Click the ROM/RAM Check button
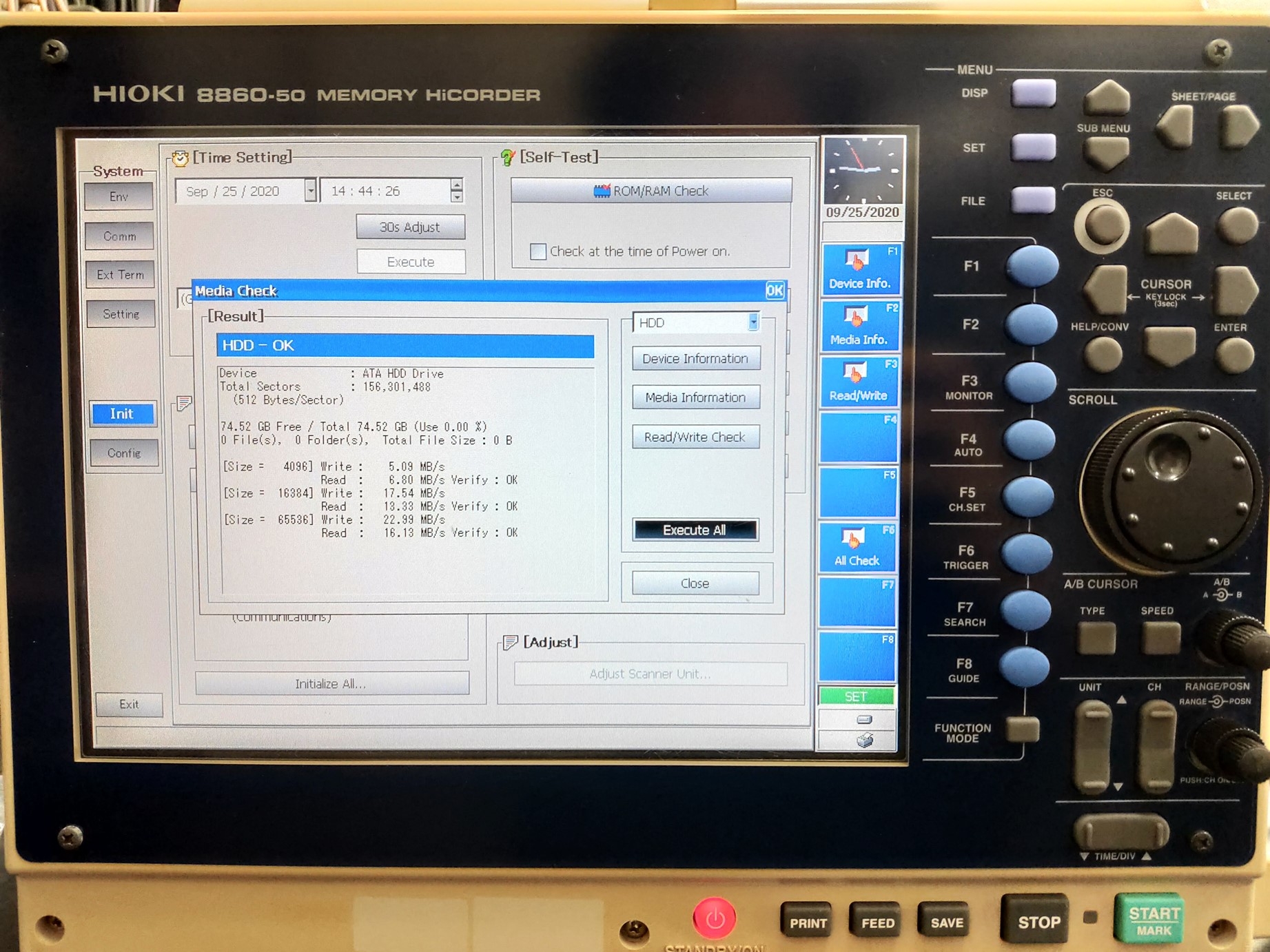The width and height of the screenshot is (1270, 952). [651, 191]
